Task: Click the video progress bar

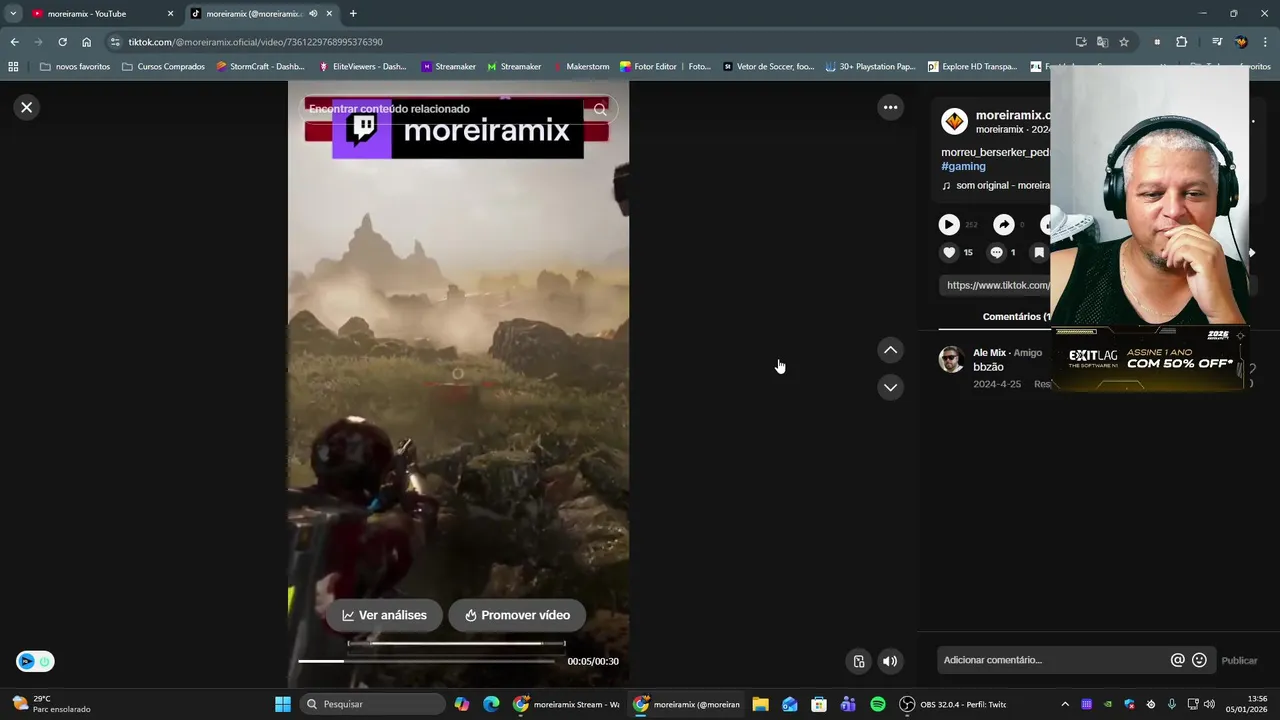Action: pos(426,661)
